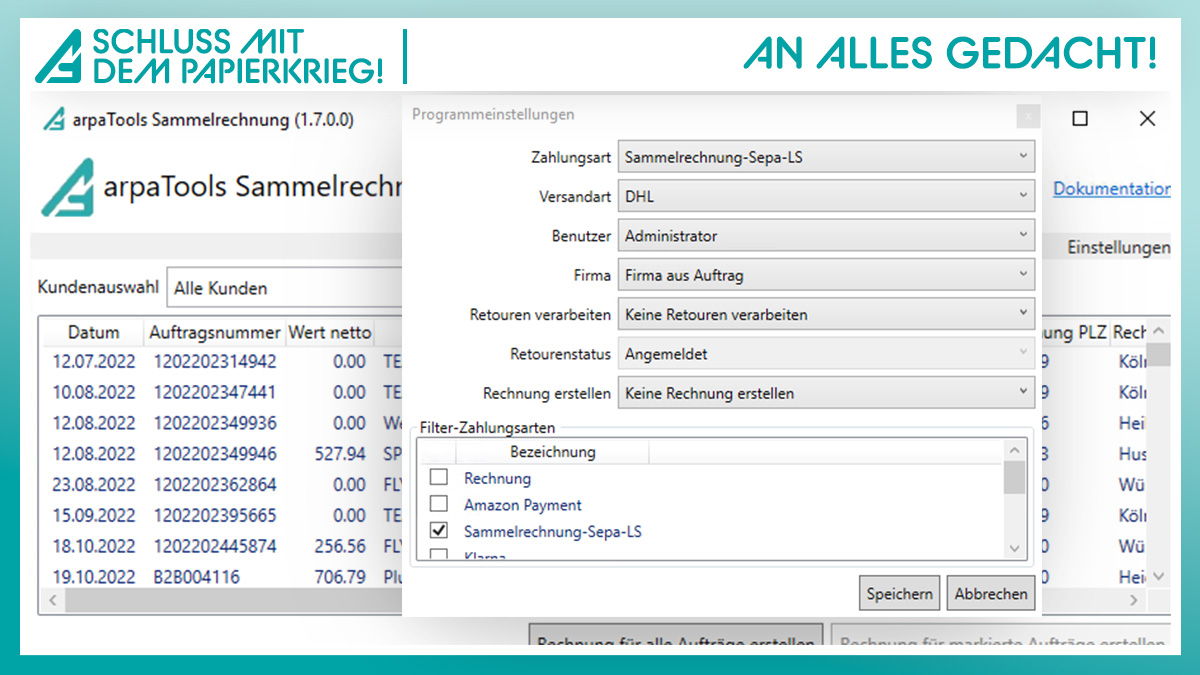Toggle the Klarna filter checkbox
This screenshot has width=1200, height=675.
(x=438, y=554)
